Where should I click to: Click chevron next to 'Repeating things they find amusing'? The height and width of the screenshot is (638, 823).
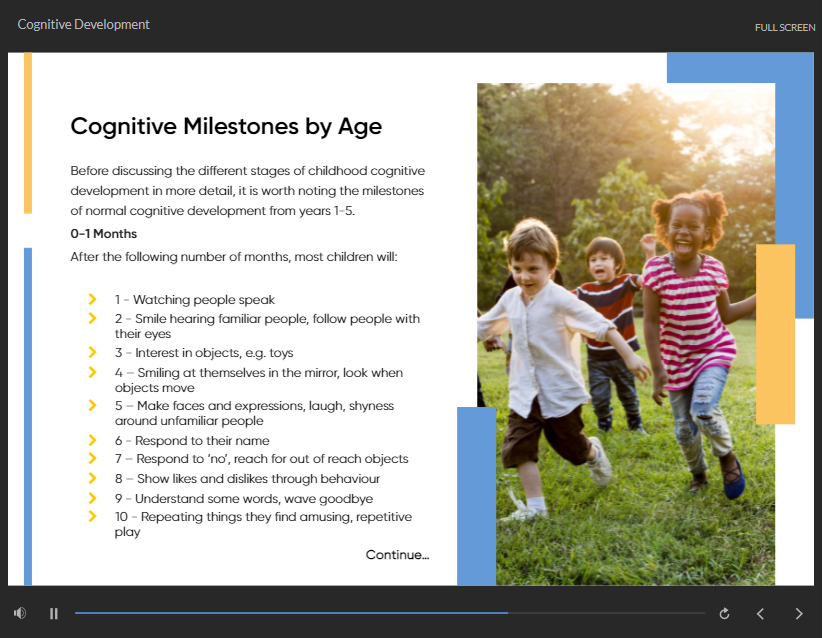coord(93,516)
